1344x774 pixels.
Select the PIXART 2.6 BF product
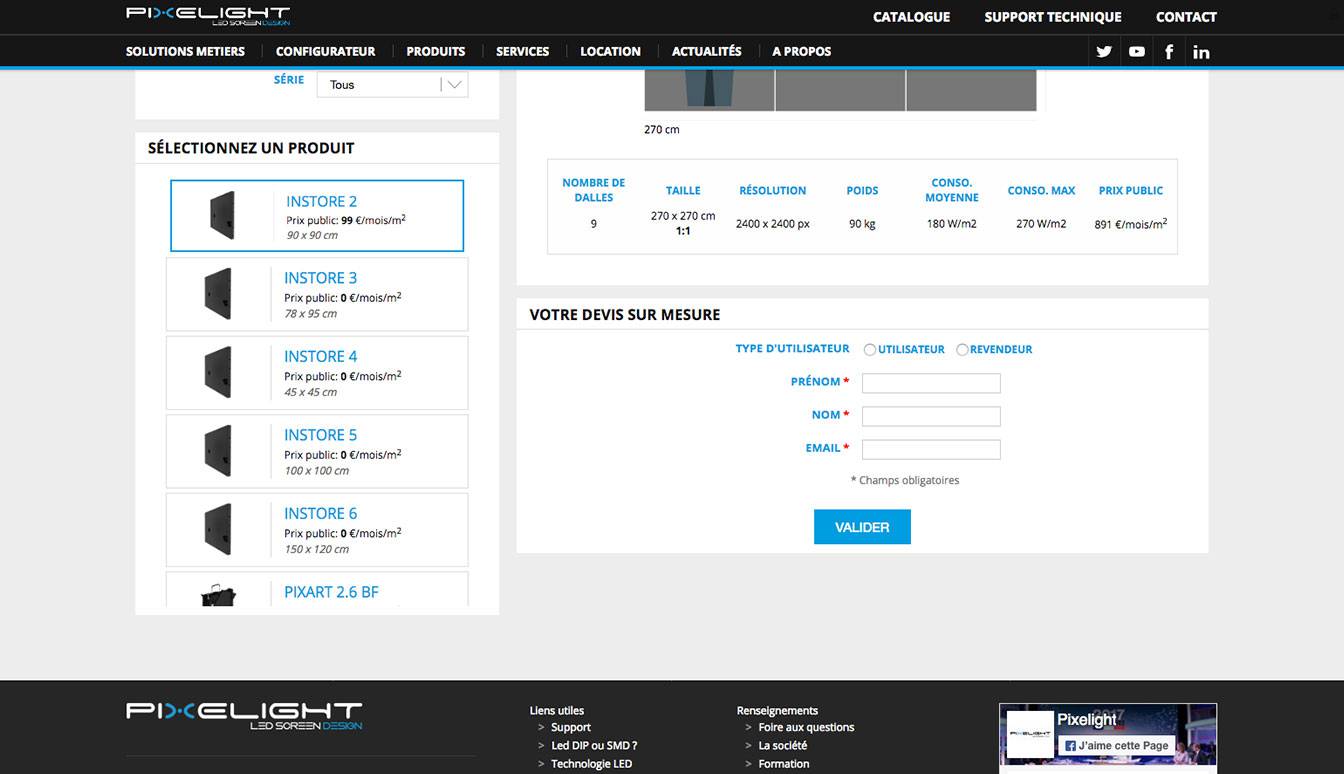317,590
